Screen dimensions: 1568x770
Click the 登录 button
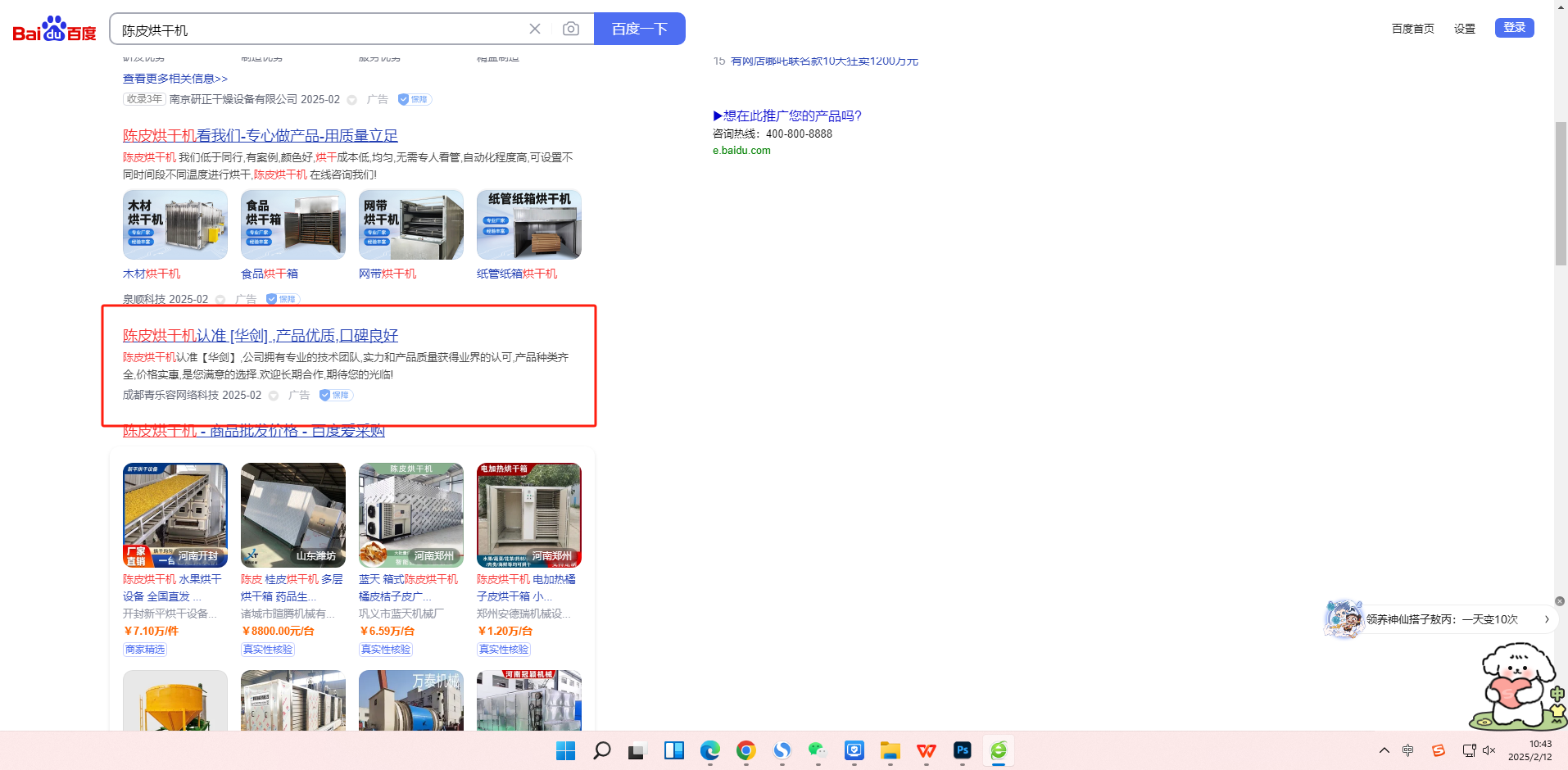[x=1515, y=28]
